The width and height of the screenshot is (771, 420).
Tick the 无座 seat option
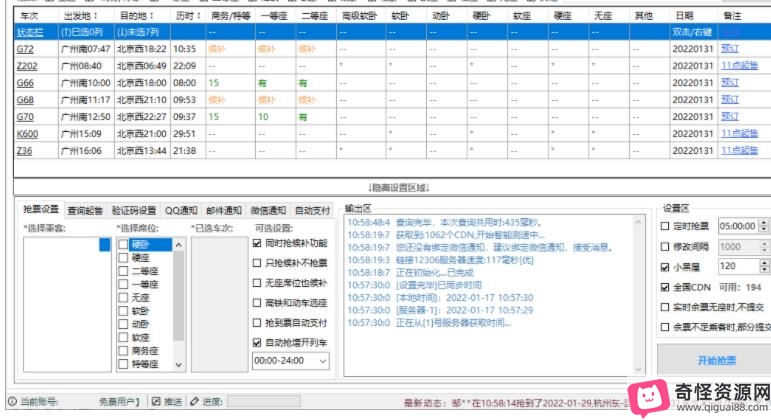point(123,298)
